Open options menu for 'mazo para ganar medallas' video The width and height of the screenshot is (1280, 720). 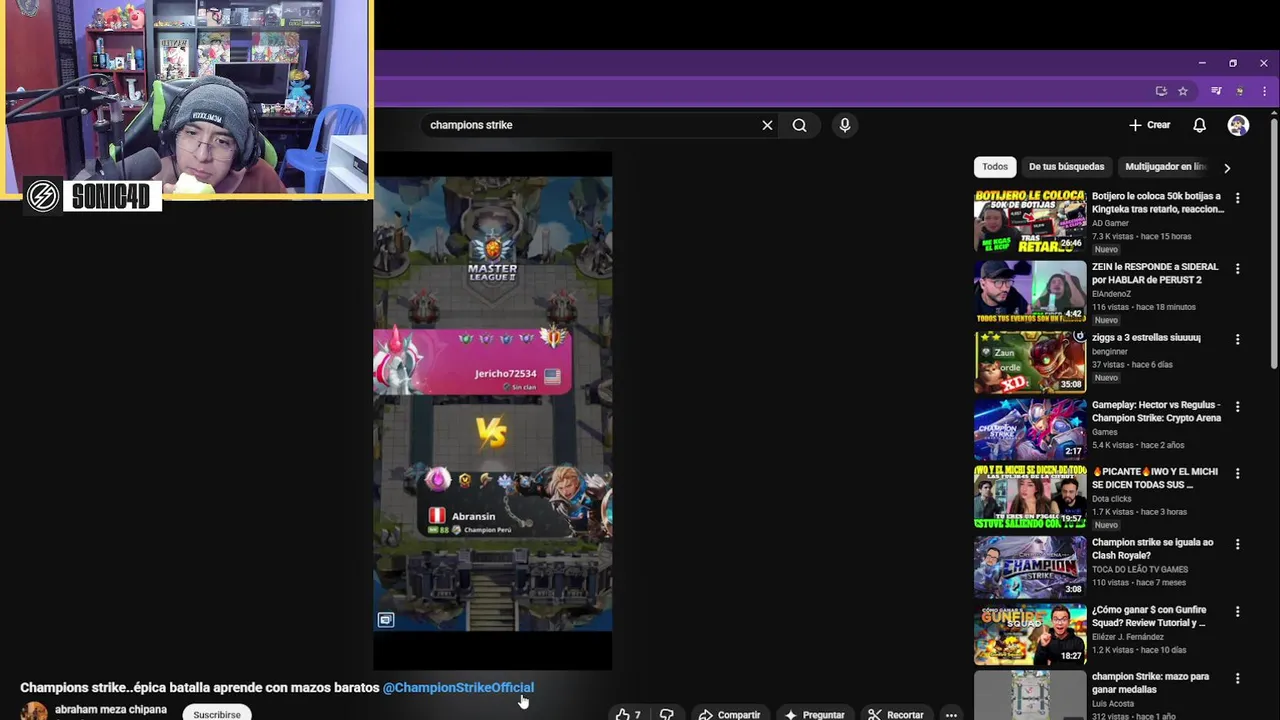coord(1237,679)
